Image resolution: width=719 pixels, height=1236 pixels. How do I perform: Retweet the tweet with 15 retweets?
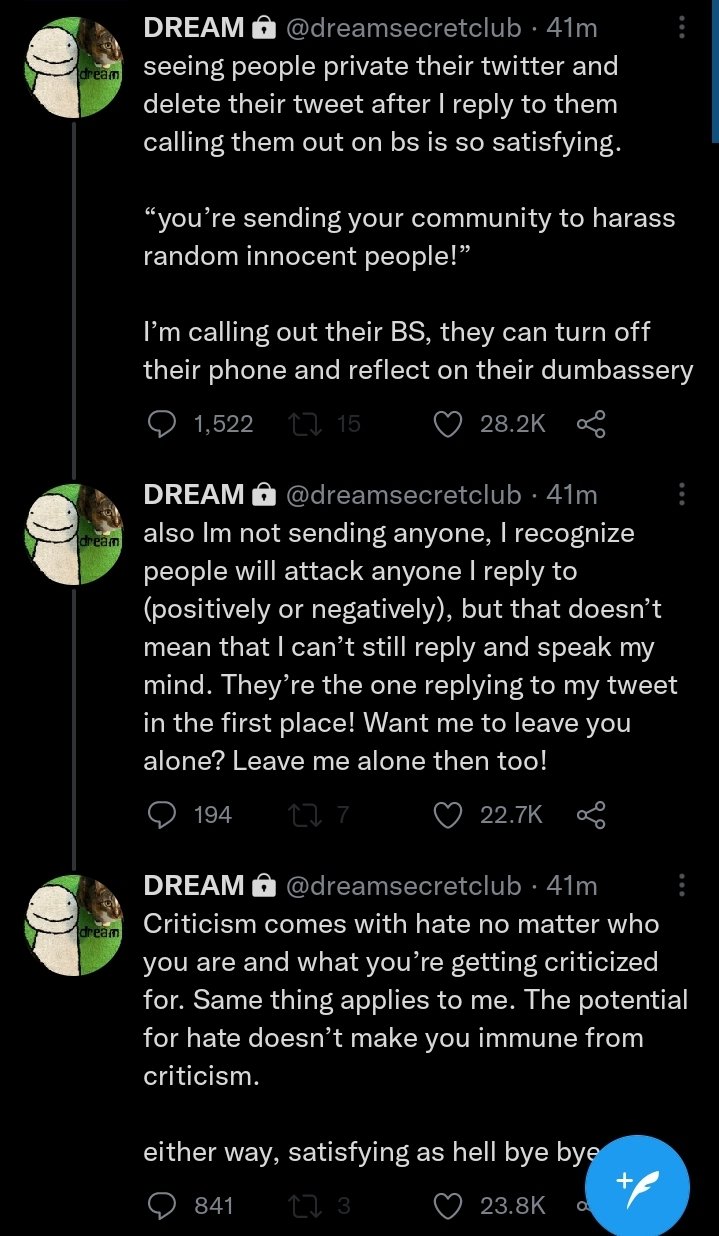coord(299,425)
